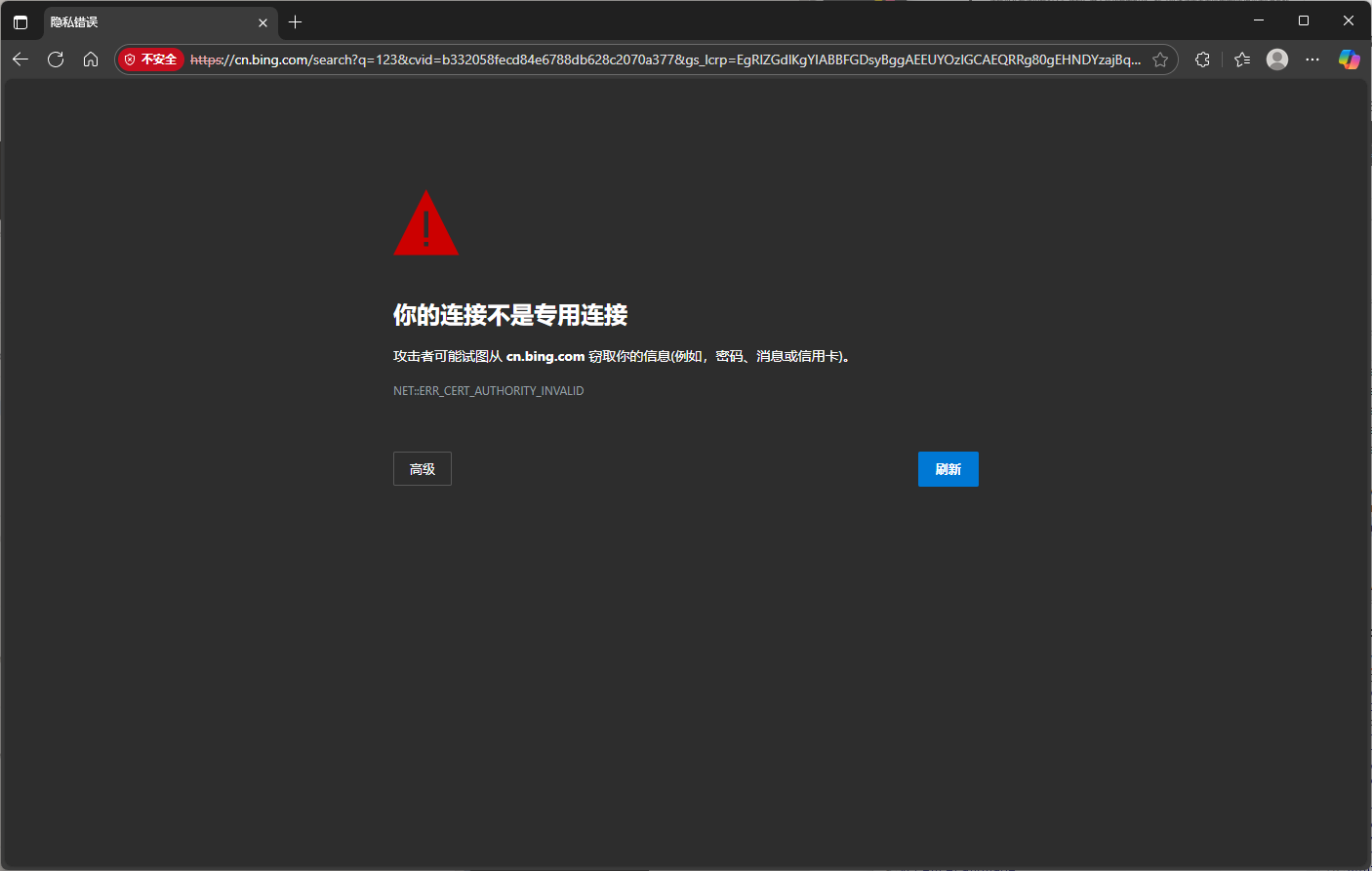1372x871 pixels.
Task: Reload page with refresh icon
Action: [56, 59]
